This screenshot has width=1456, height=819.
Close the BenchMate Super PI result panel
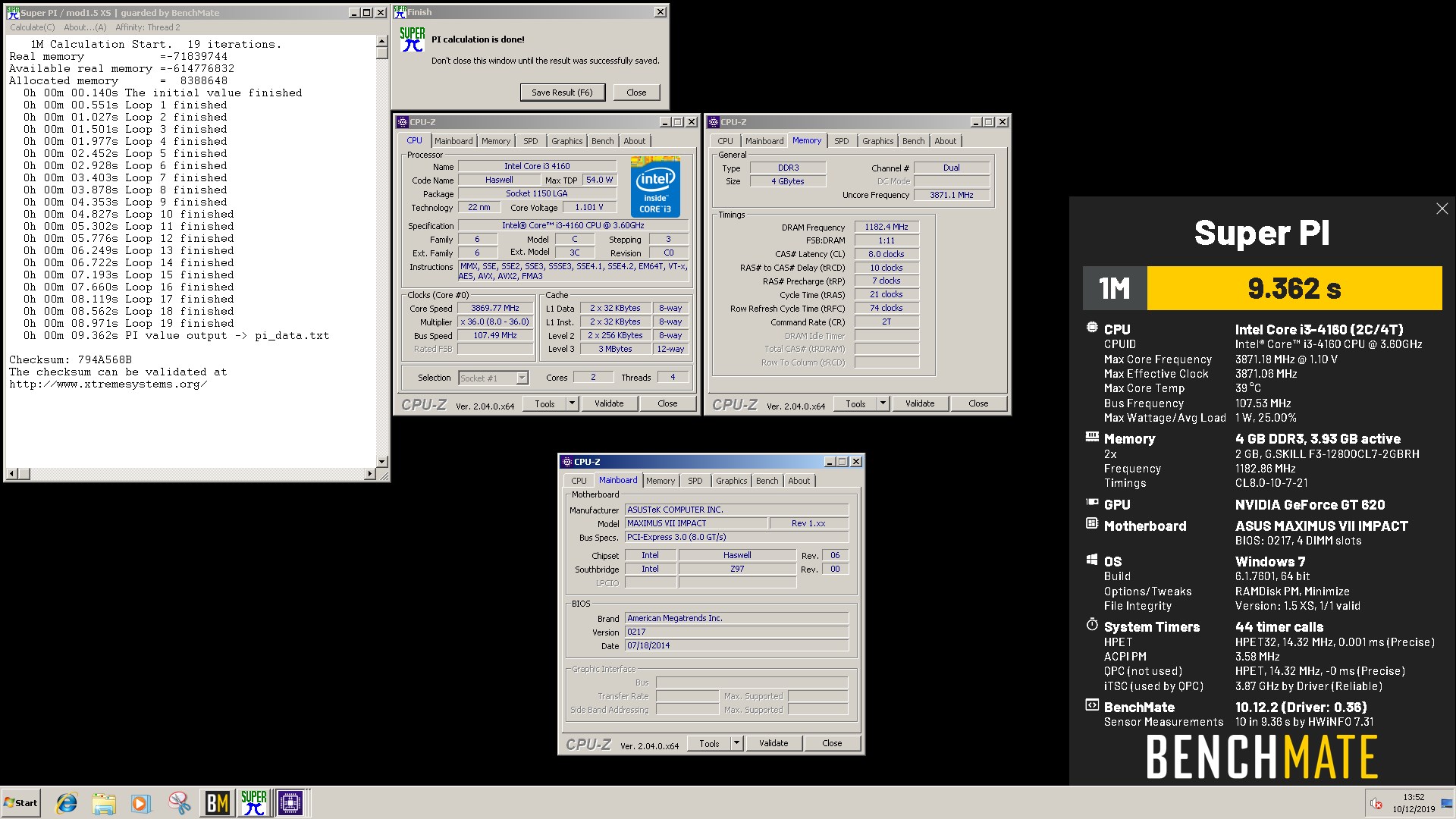pos(1442,209)
